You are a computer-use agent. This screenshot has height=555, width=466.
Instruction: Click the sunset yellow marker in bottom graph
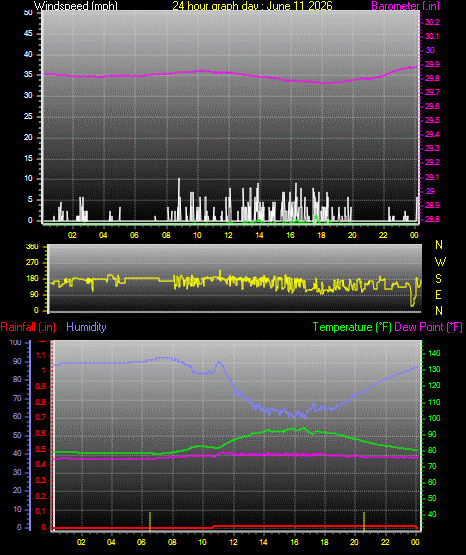click(364, 521)
